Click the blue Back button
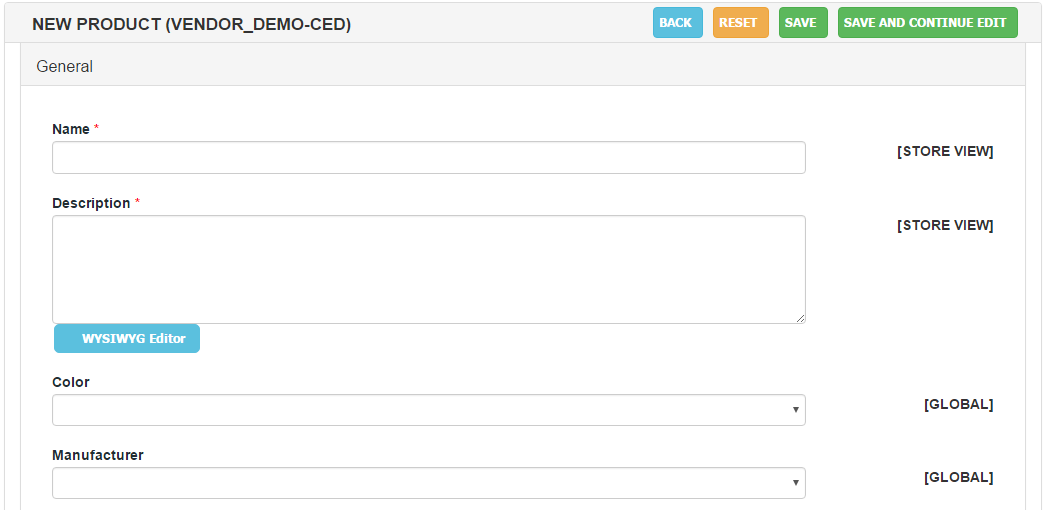 pyautogui.click(x=678, y=23)
